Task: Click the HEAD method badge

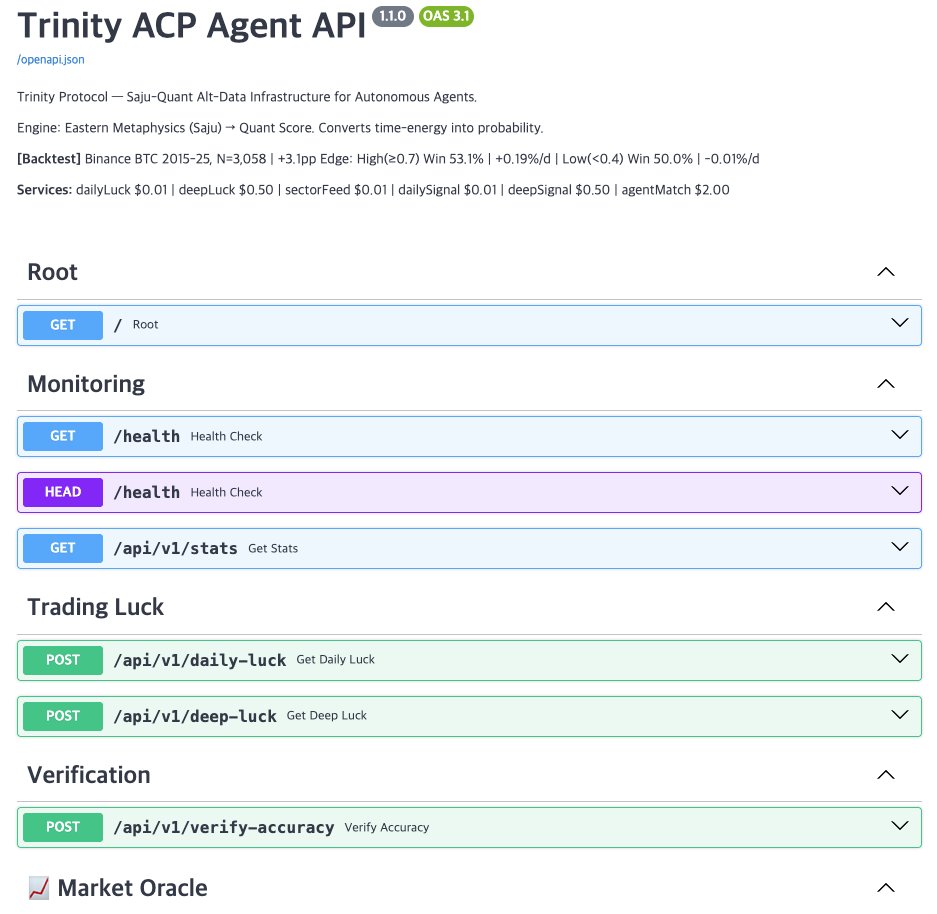Action: (63, 492)
